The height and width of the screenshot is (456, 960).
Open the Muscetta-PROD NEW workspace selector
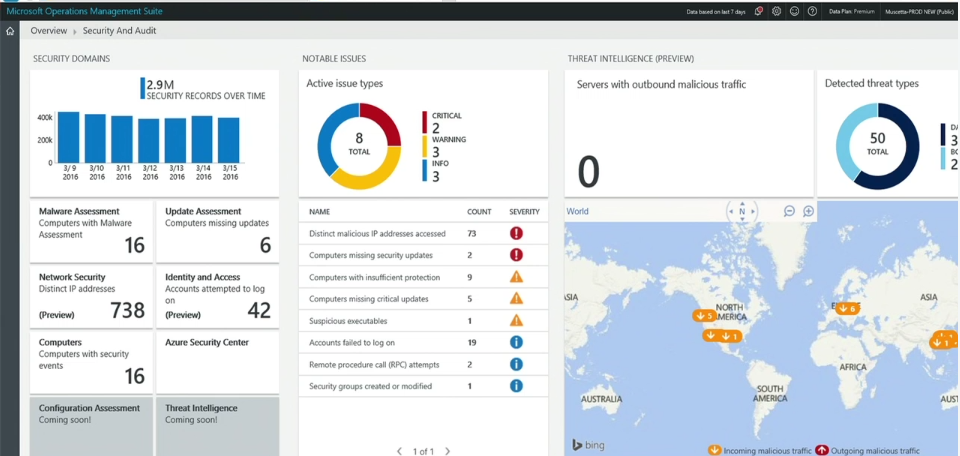click(x=919, y=11)
